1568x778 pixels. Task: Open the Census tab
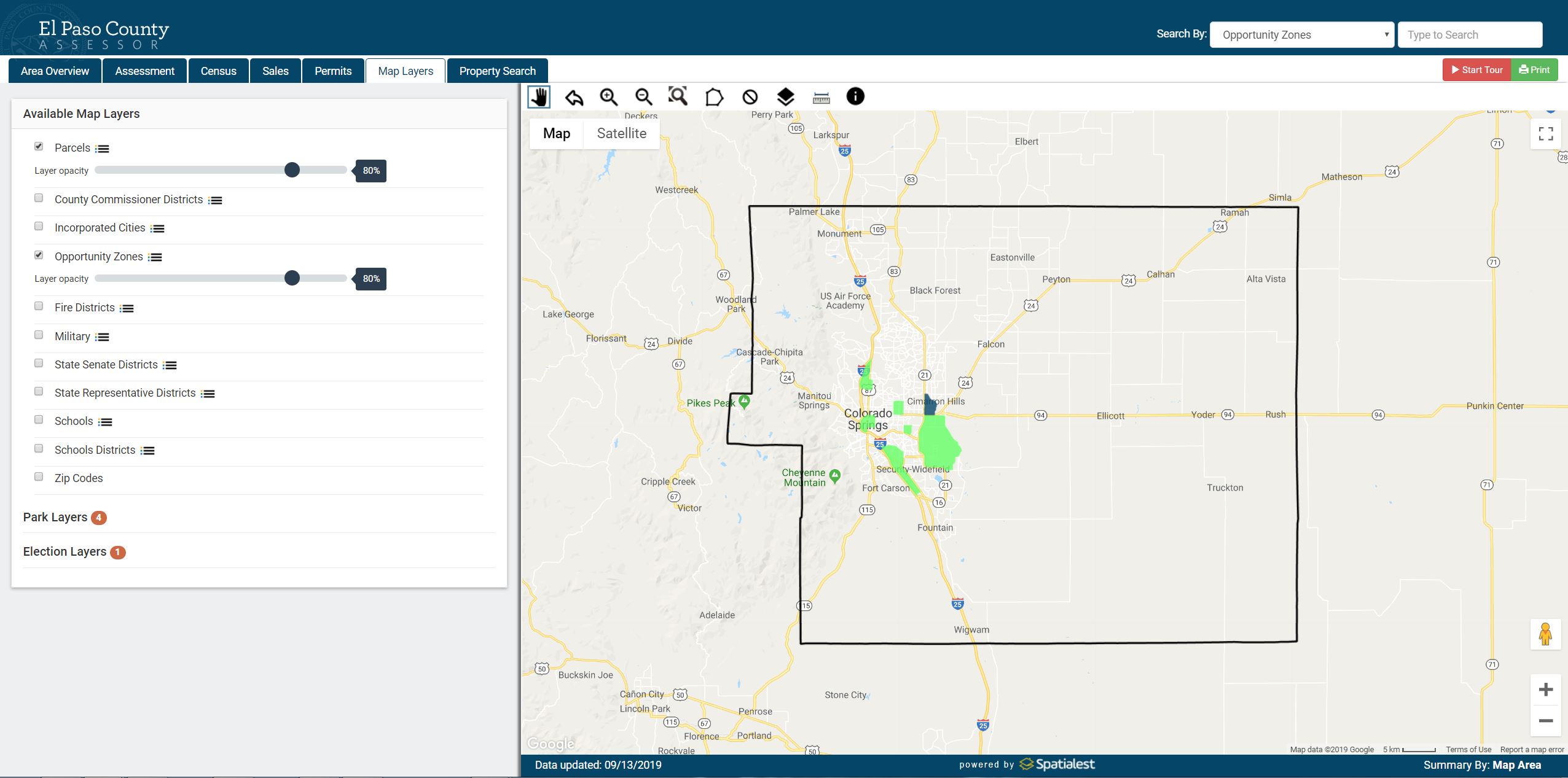coord(218,71)
